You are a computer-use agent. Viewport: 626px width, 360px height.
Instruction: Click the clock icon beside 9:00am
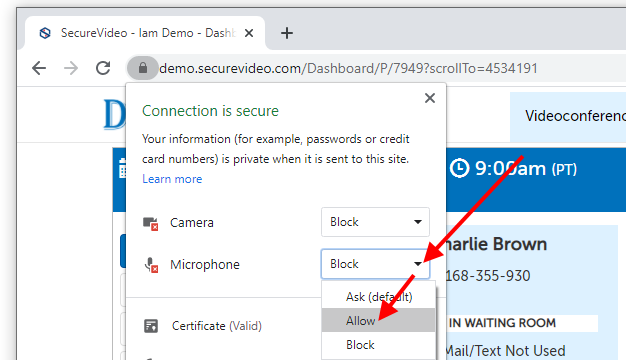pyautogui.click(x=459, y=168)
